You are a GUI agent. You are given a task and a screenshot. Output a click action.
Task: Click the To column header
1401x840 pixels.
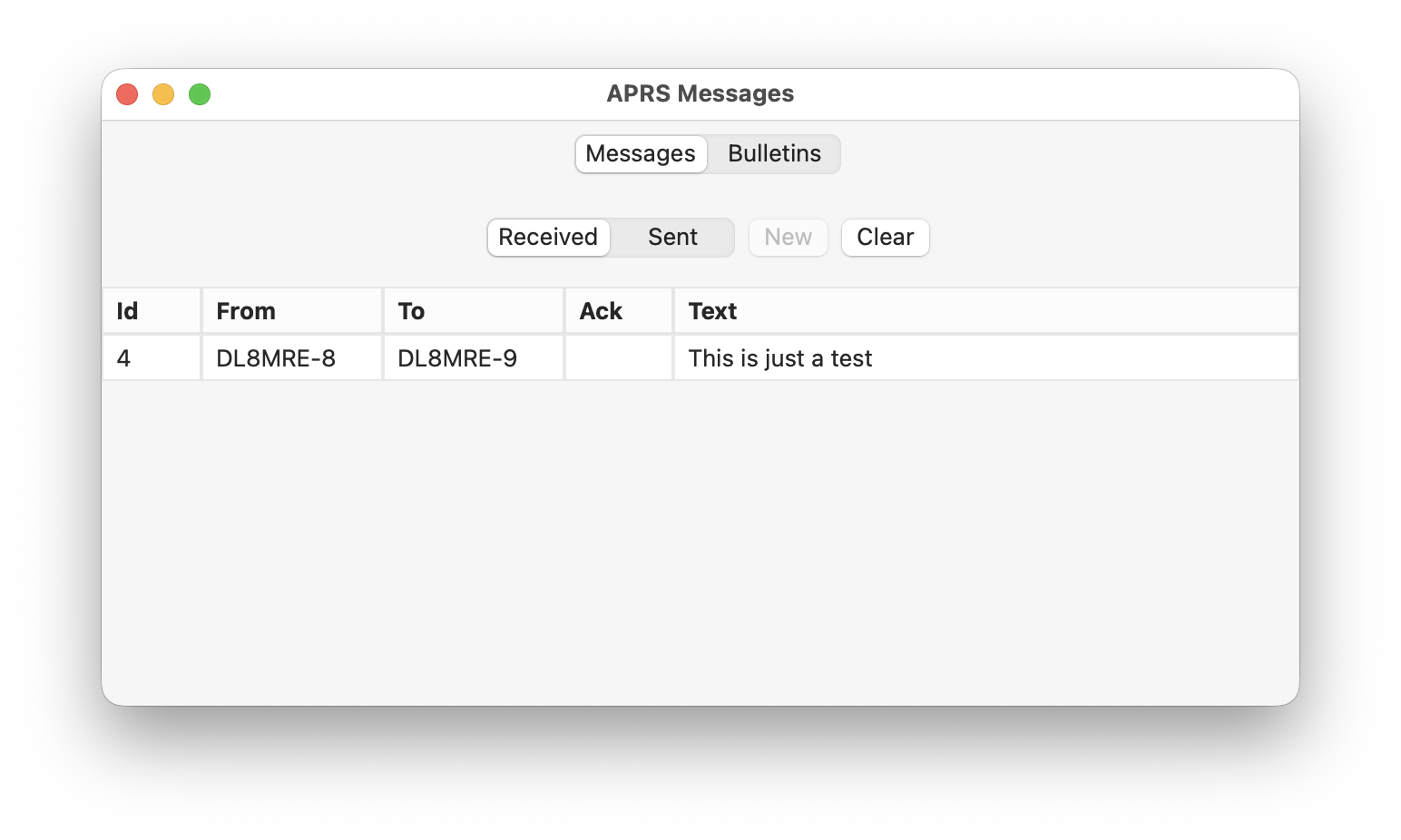click(473, 311)
